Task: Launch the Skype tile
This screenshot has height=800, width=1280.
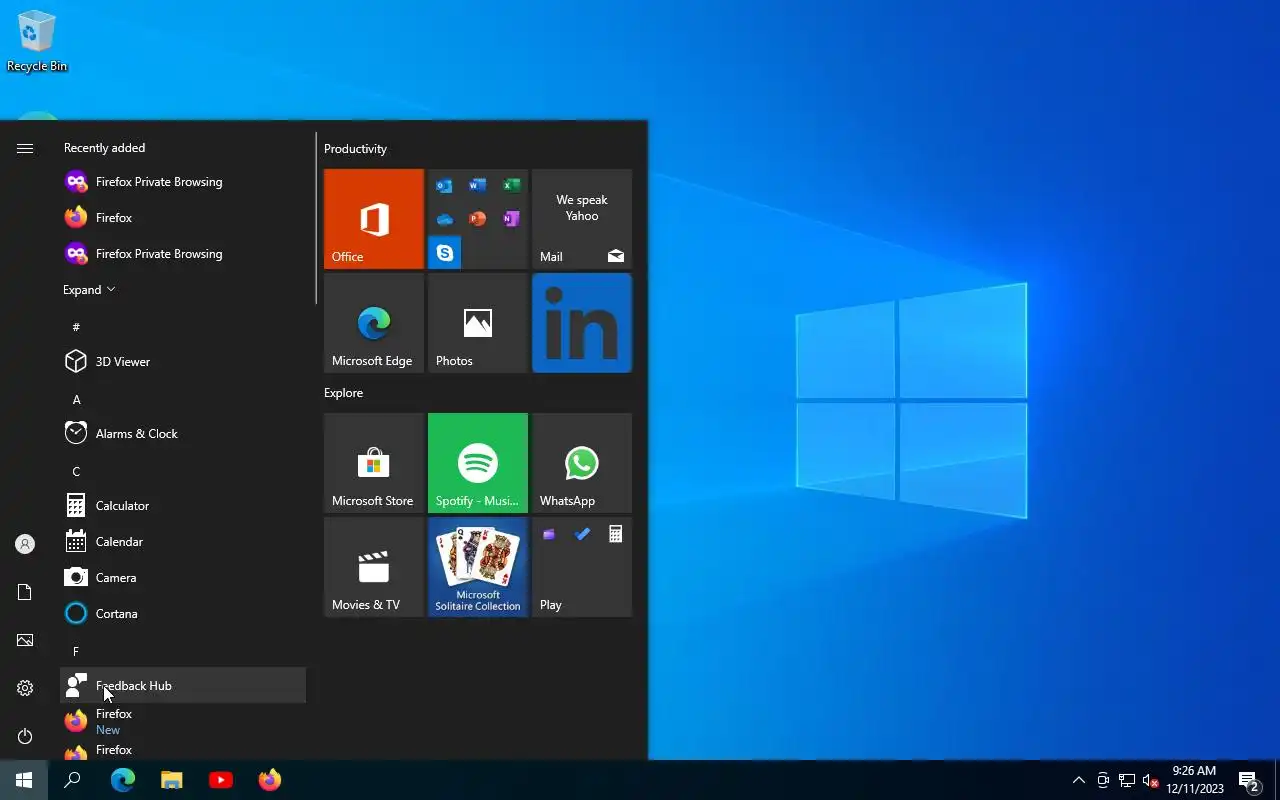Action: coord(444,253)
